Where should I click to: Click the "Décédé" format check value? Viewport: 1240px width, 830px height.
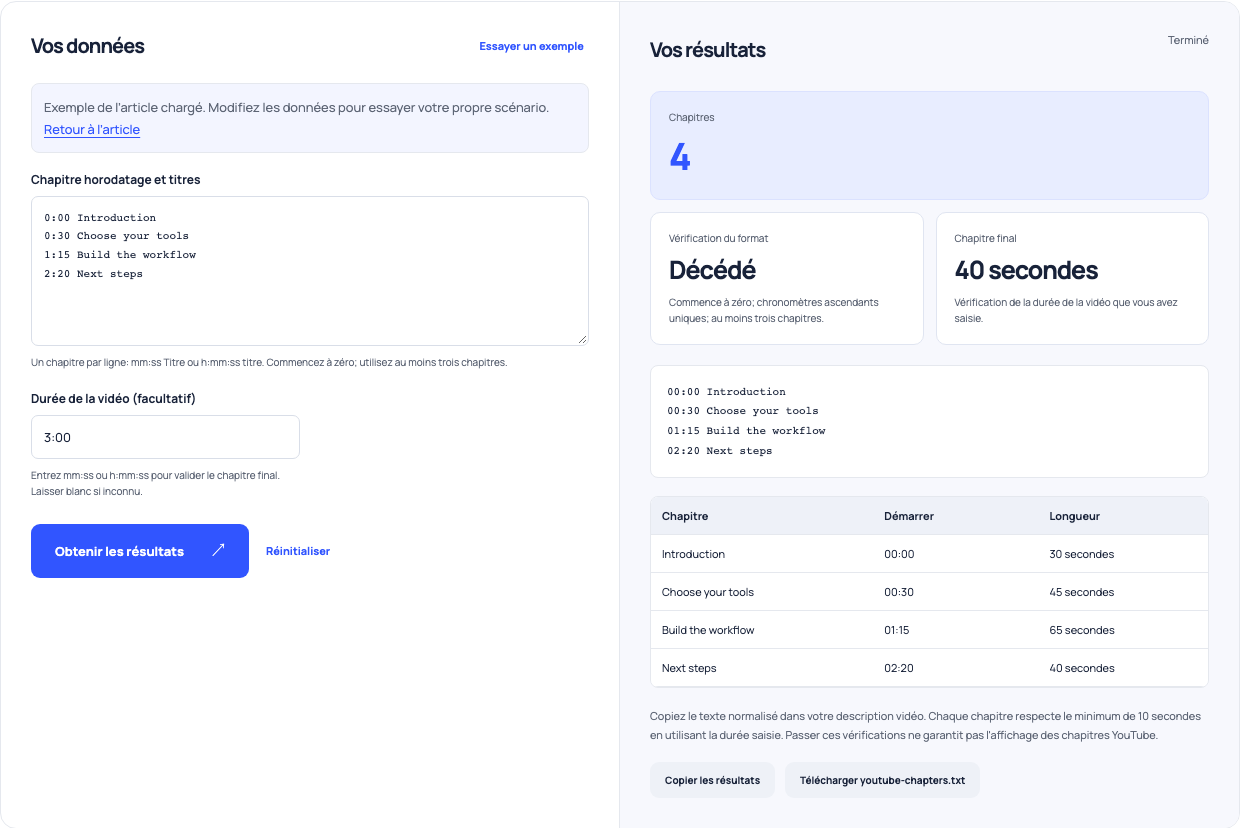click(x=712, y=270)
